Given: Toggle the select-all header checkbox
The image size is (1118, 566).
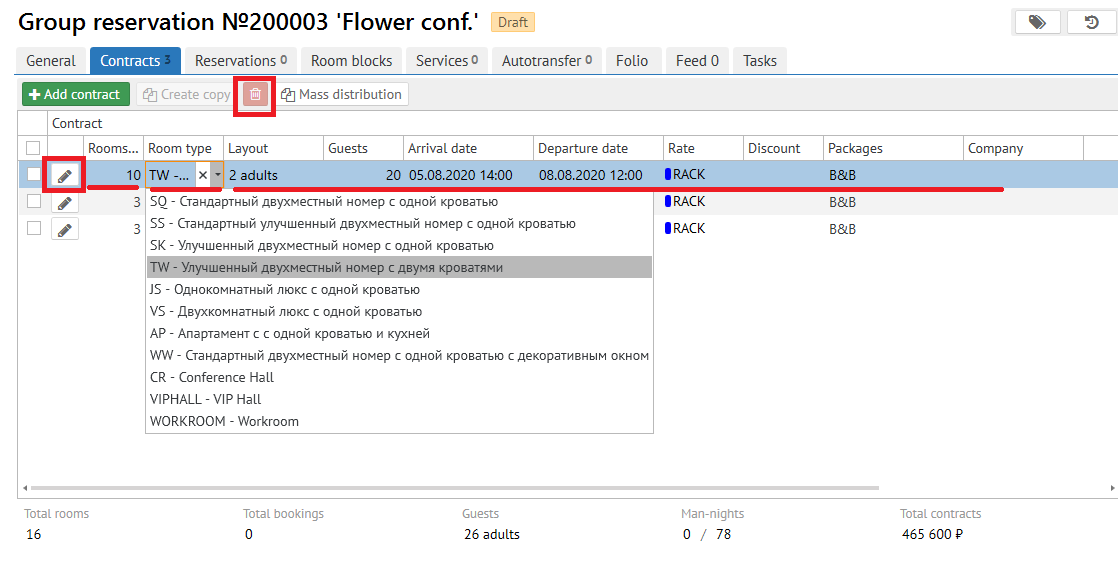Looking at the screenshot, I should (x=33, y=148).
